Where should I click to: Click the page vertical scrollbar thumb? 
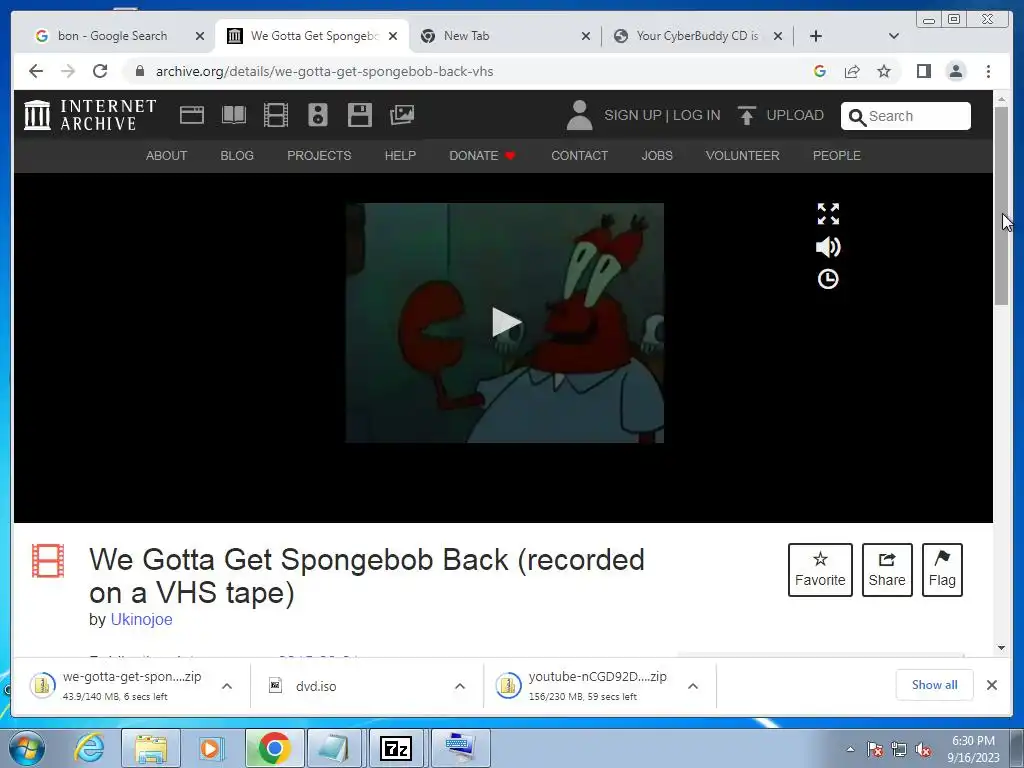(x=1001, y=205)
